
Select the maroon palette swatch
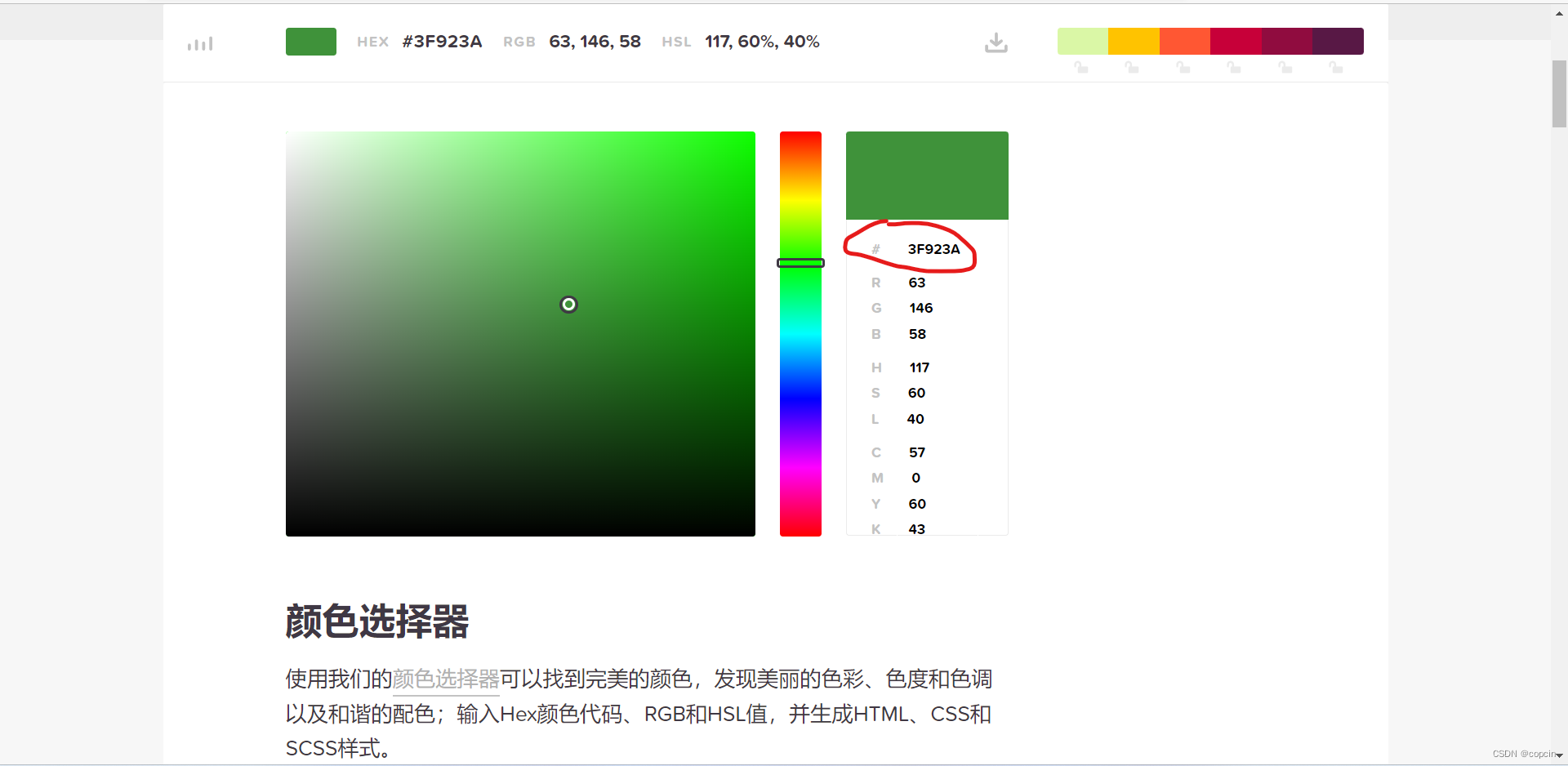[x=1285, y=41]
